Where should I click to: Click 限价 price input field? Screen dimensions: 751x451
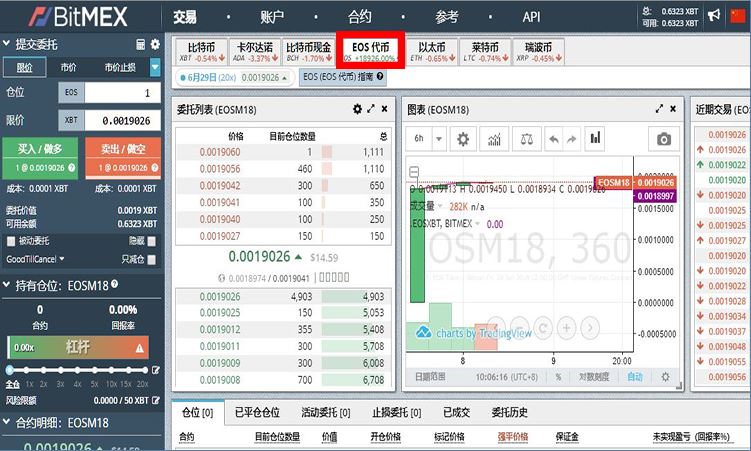(x=123, y=121)
